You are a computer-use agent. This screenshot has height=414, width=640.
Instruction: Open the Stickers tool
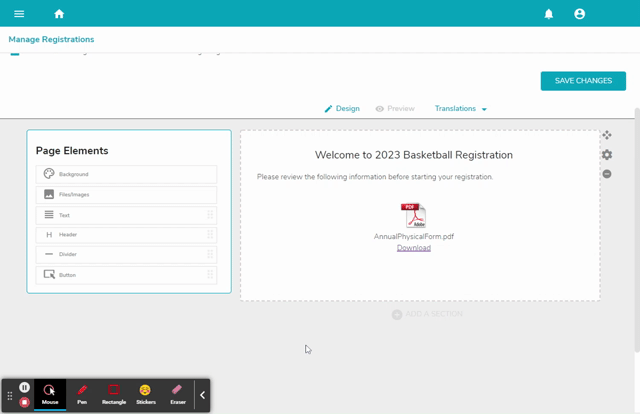146,395
